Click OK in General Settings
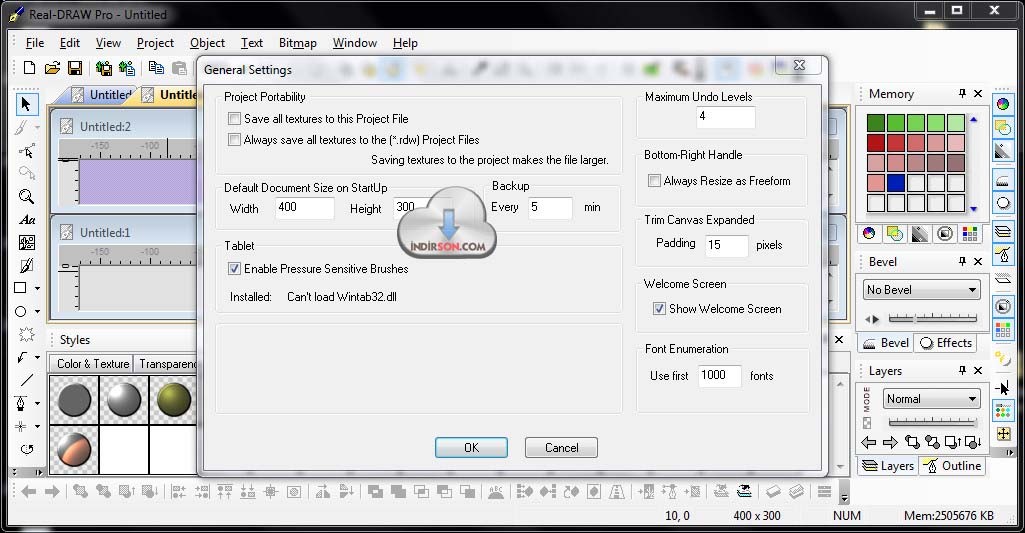Image resolution: width=1025 pixels, height=533 pixels. pos(471,447)
